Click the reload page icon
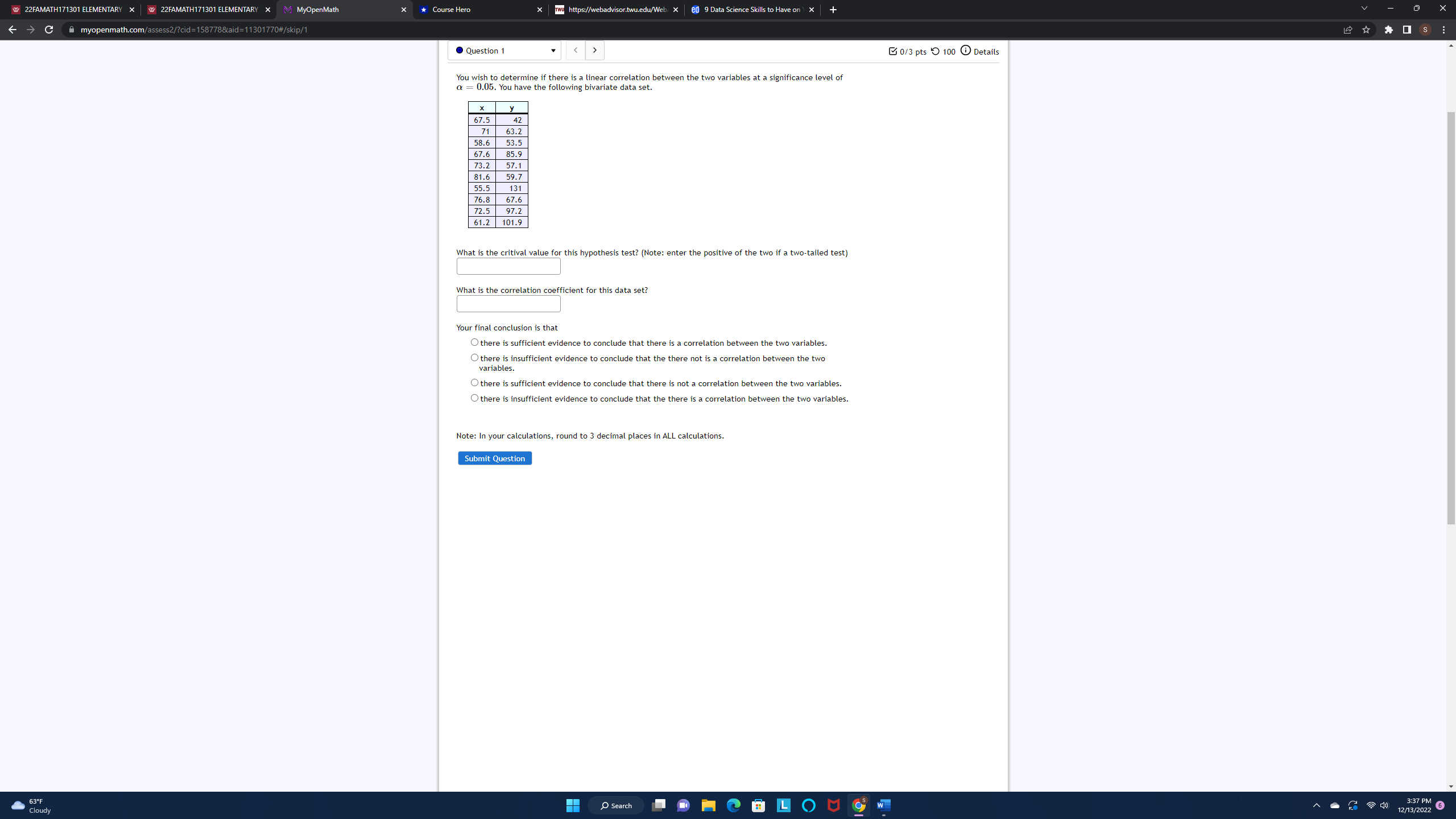 pyautogui.click(x=49, y=30)
